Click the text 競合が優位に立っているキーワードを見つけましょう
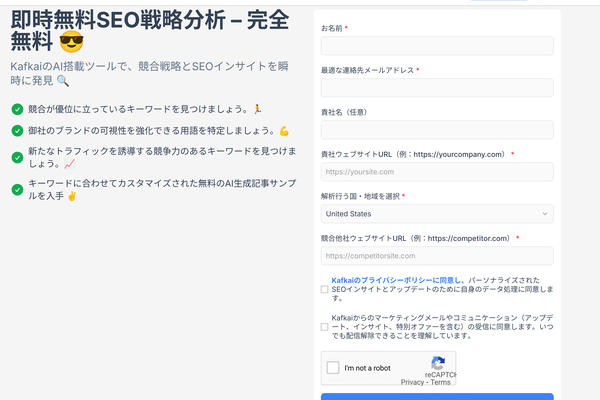 [x=138, y=109]
